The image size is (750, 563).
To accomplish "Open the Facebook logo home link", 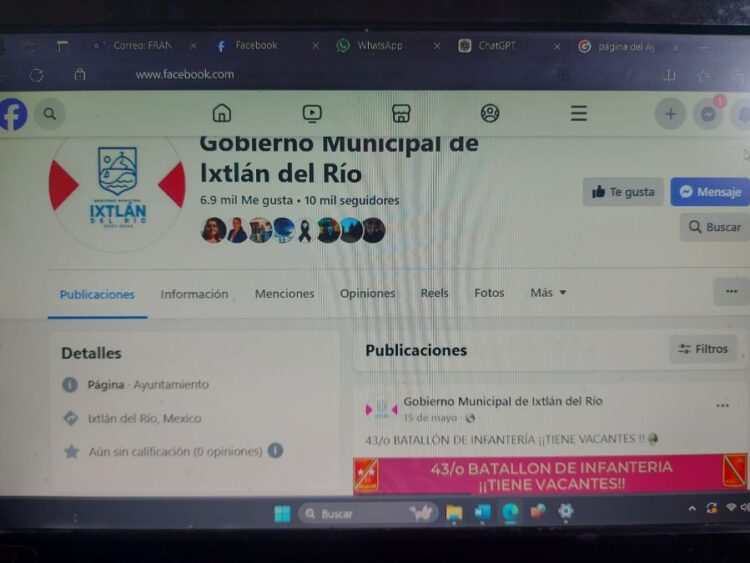I will click(12, 114).
